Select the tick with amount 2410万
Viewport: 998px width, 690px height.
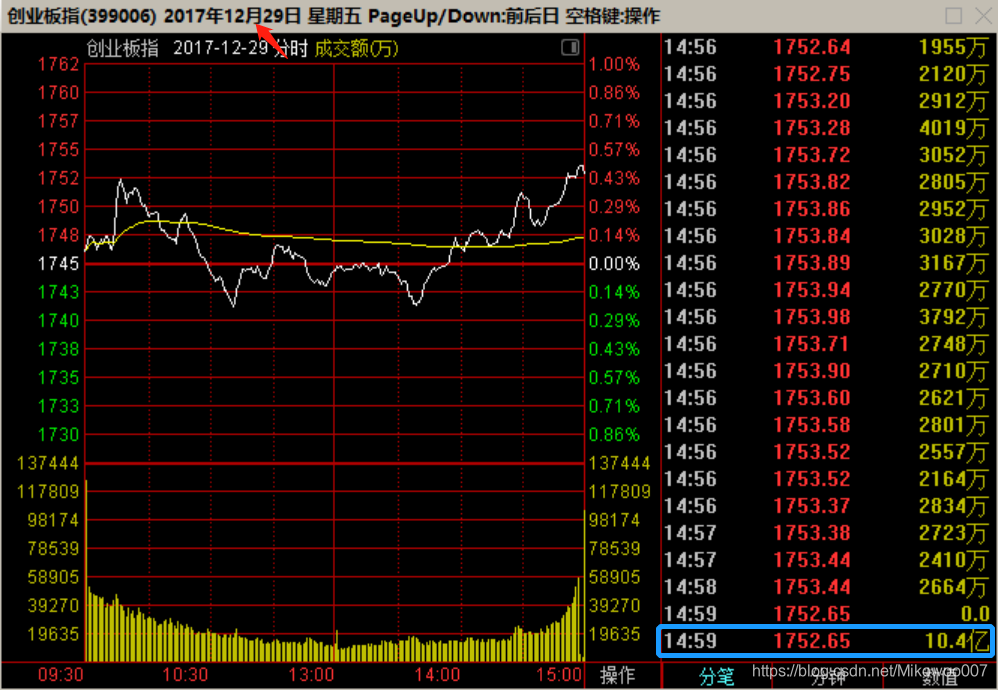[x=827, y=560]
